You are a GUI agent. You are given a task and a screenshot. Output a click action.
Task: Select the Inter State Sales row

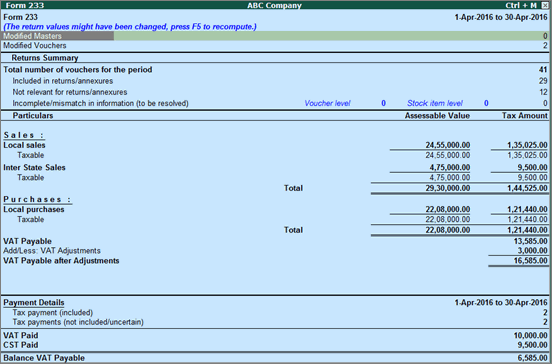point(275,168)
